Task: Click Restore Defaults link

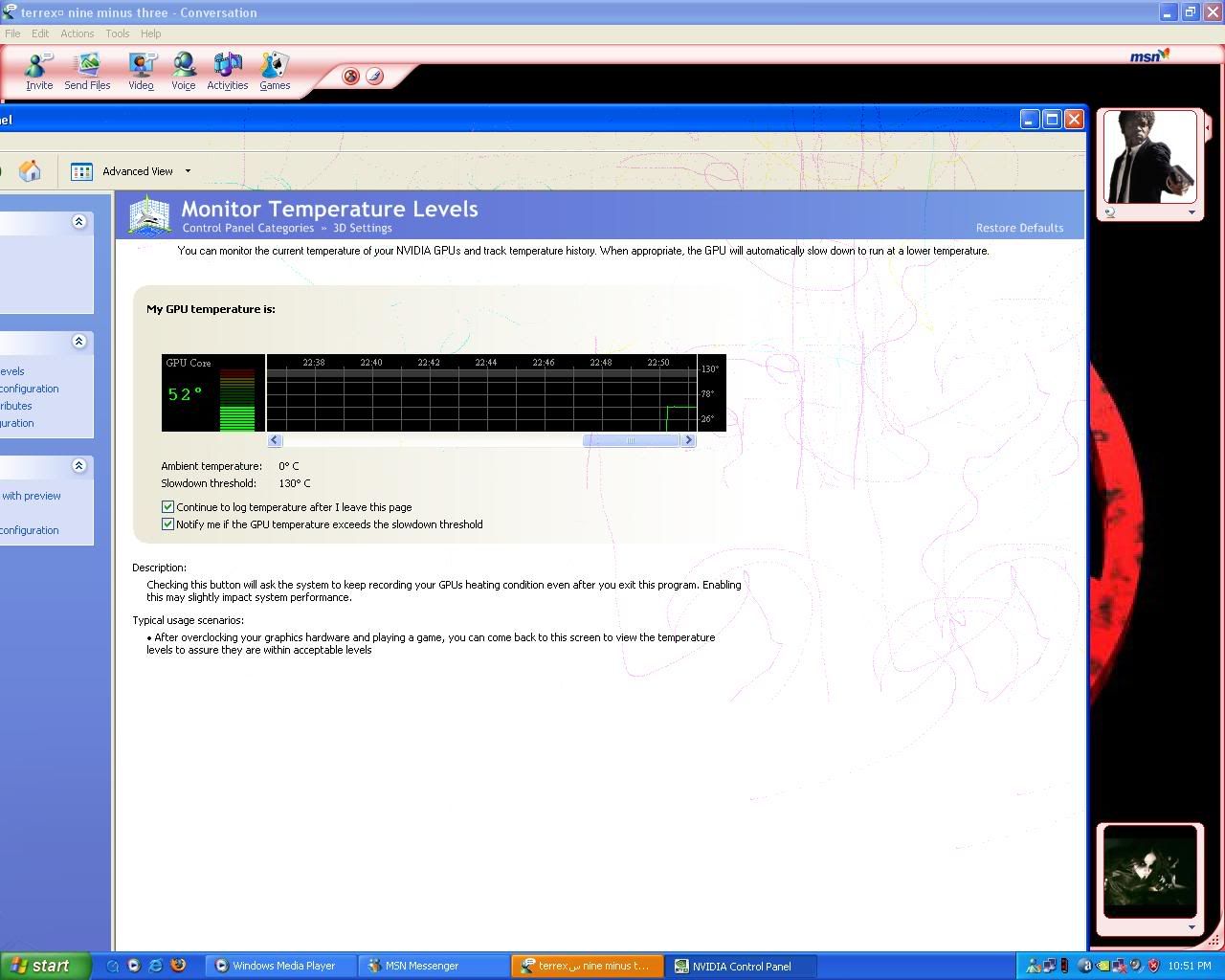Action: coord(1019,228)
